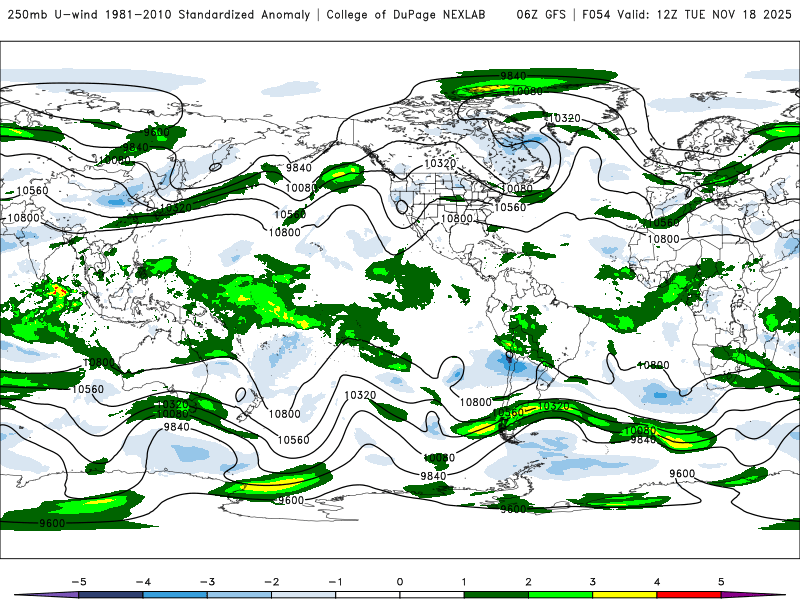The image size is (800, 600).
Task: Click the '5' colorbar tick label
Action: coord(721,582)
